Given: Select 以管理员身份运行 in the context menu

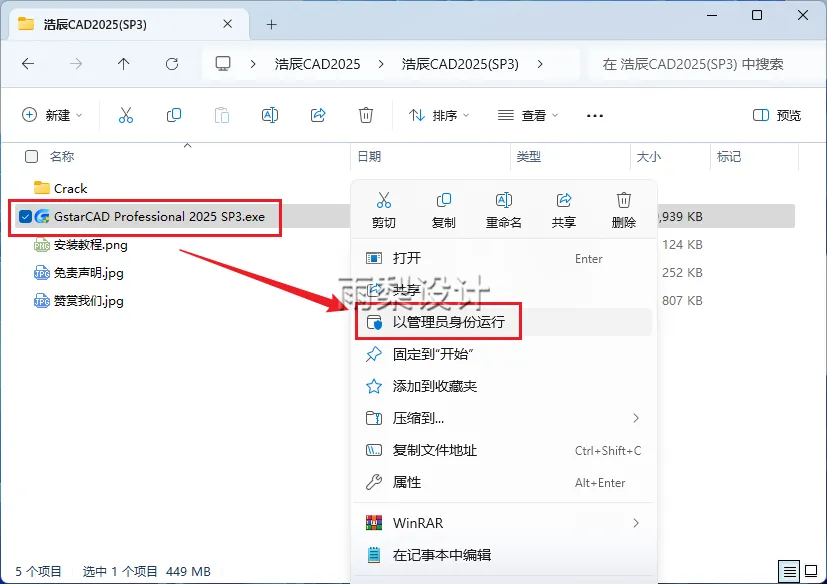Looking at the screenshot, I should (x=504, y=322).
